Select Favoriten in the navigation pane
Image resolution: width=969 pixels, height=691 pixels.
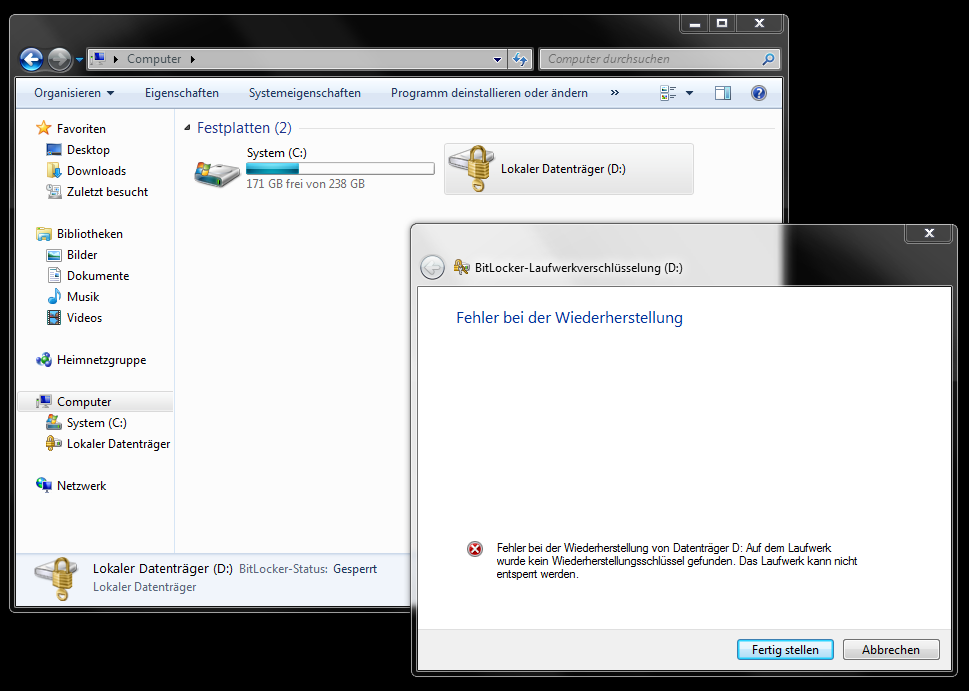coord(81,129)
